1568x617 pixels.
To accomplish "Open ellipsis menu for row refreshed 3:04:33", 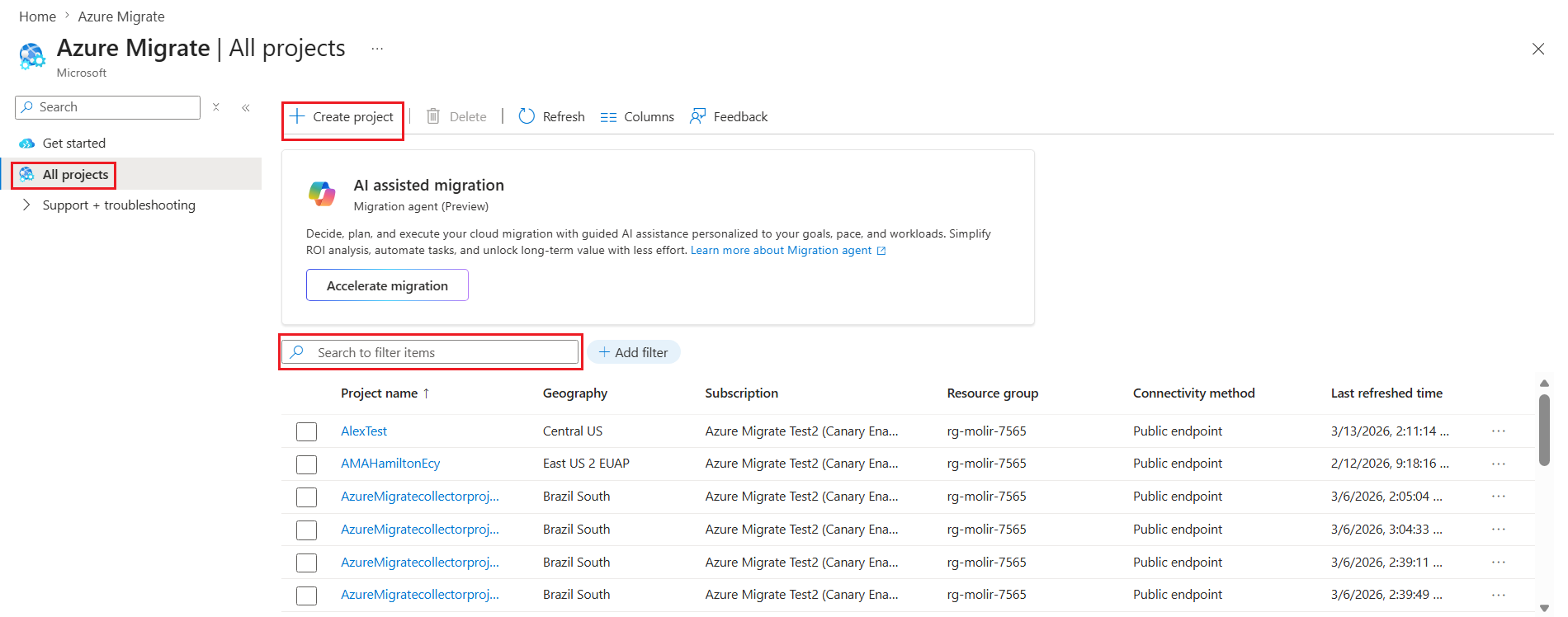I will coord(1499,529).
